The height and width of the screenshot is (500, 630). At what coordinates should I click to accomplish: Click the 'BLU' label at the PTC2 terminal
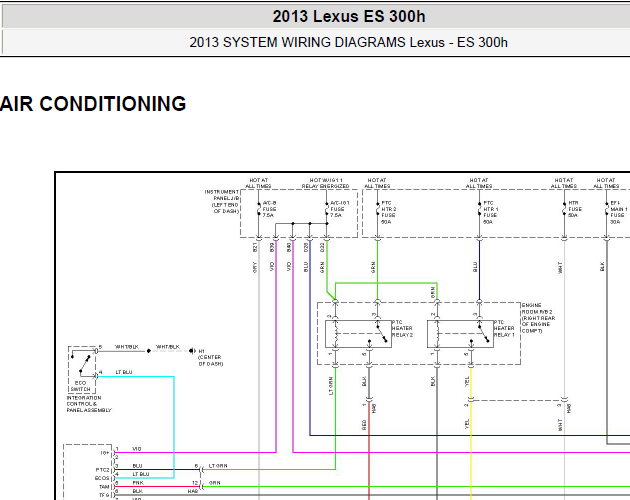[x=137, y=466]
